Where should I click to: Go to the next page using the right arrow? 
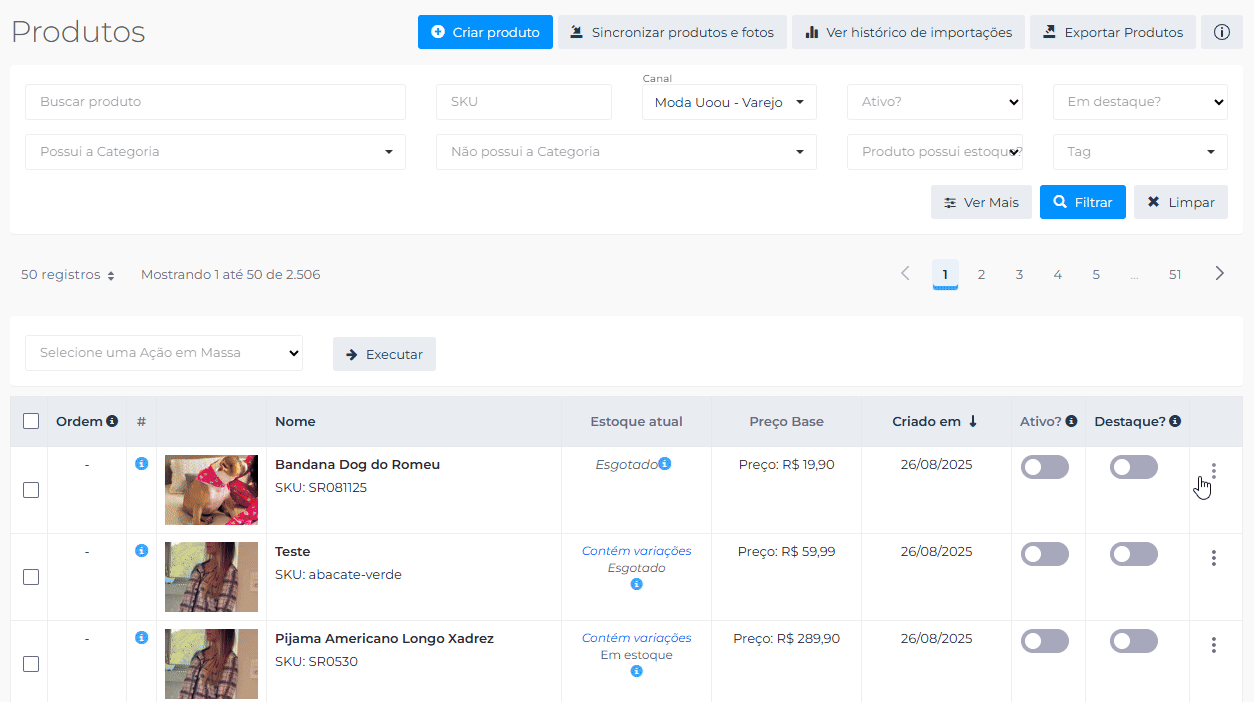pos(1219,274)
